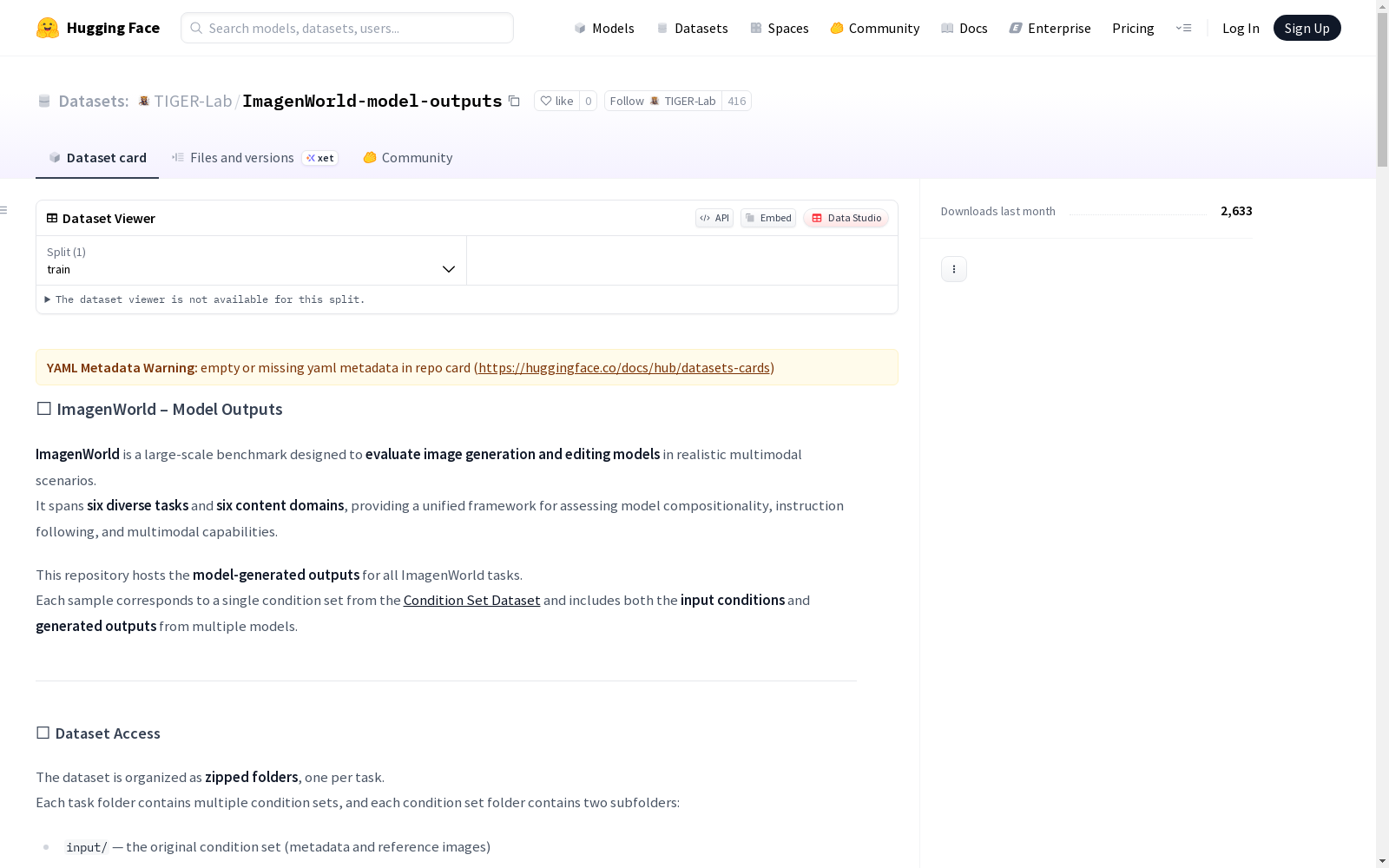Follow the TIGER-Lab organization

tap(663, 101)
